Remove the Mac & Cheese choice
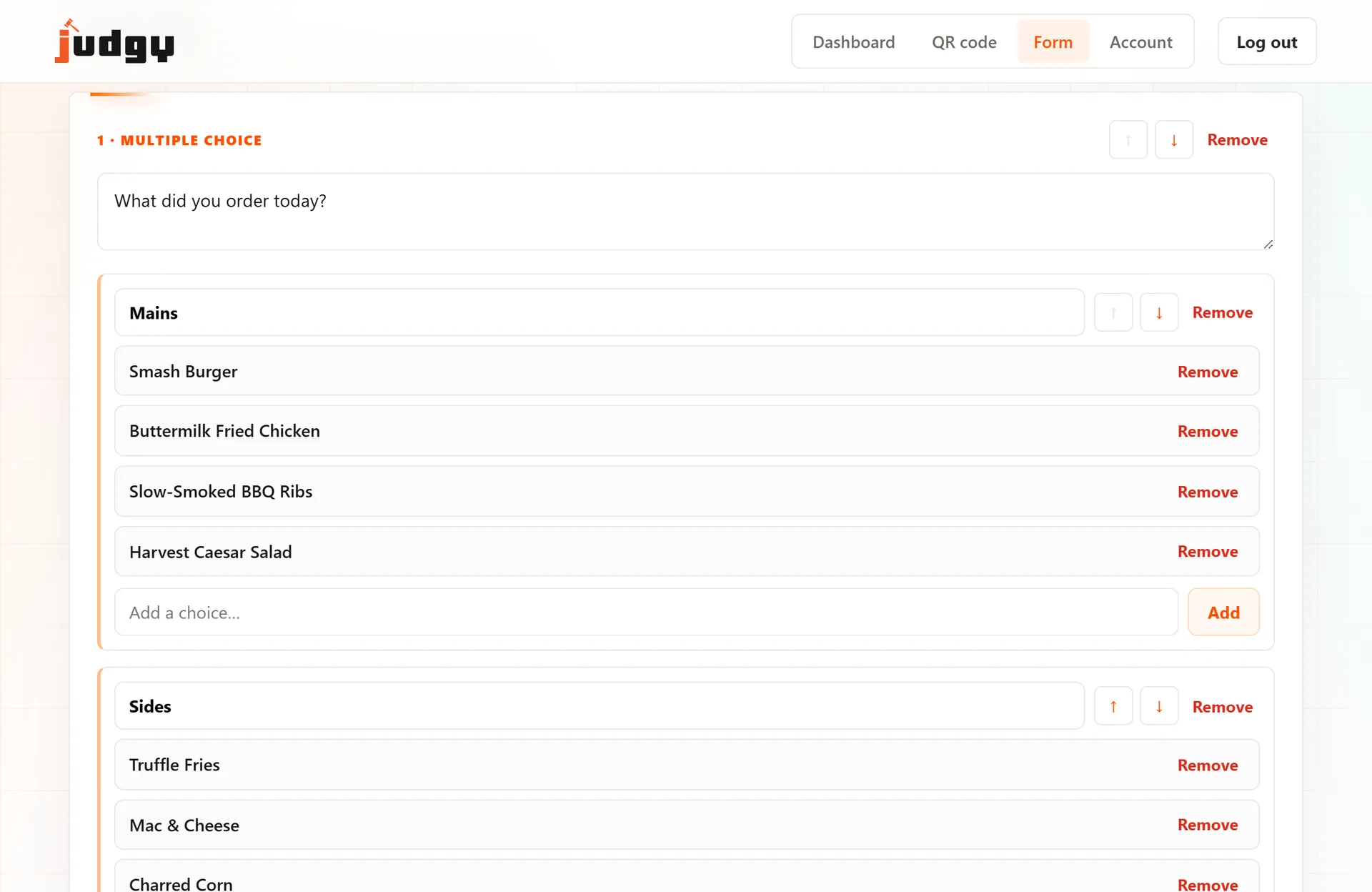Screen dimensions: 1372x892 1208,824
